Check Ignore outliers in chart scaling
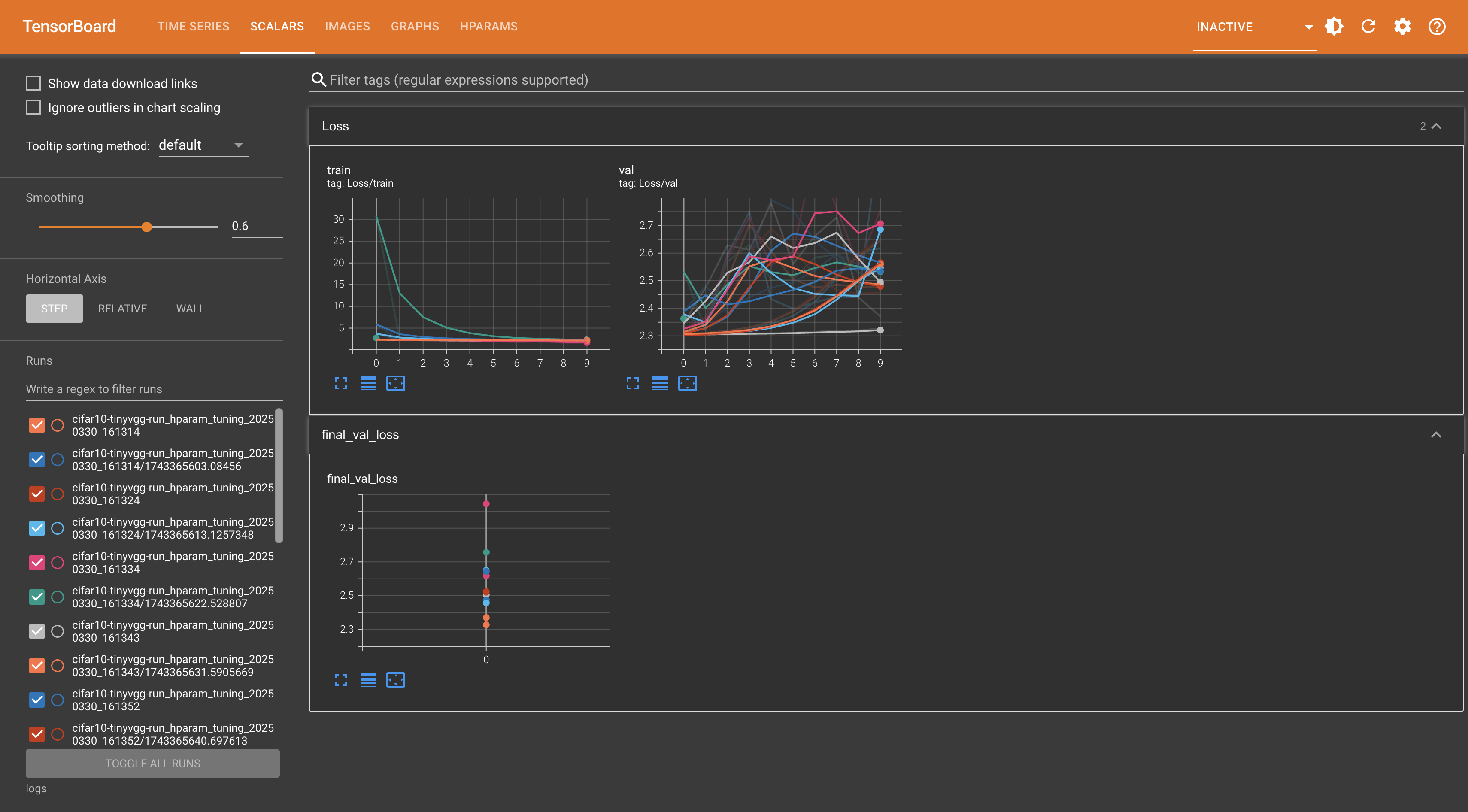1468x812 pixels. pos(33,108)
